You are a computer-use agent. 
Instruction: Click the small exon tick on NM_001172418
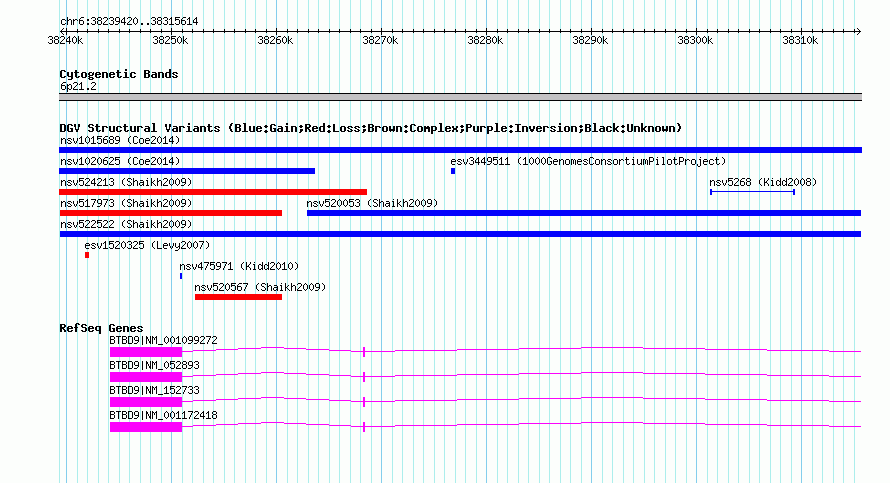click(364, 427)
